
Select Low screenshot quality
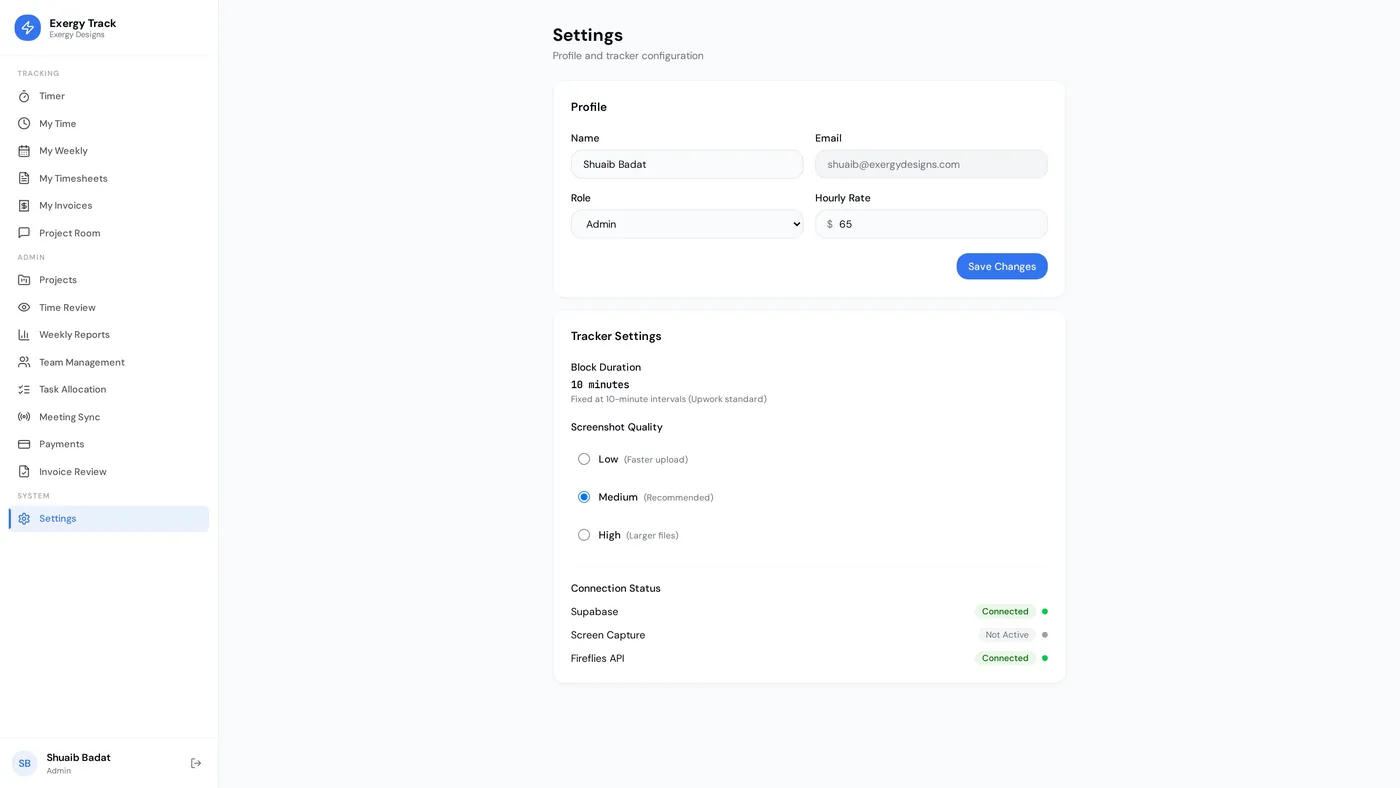tap(584, 459)
